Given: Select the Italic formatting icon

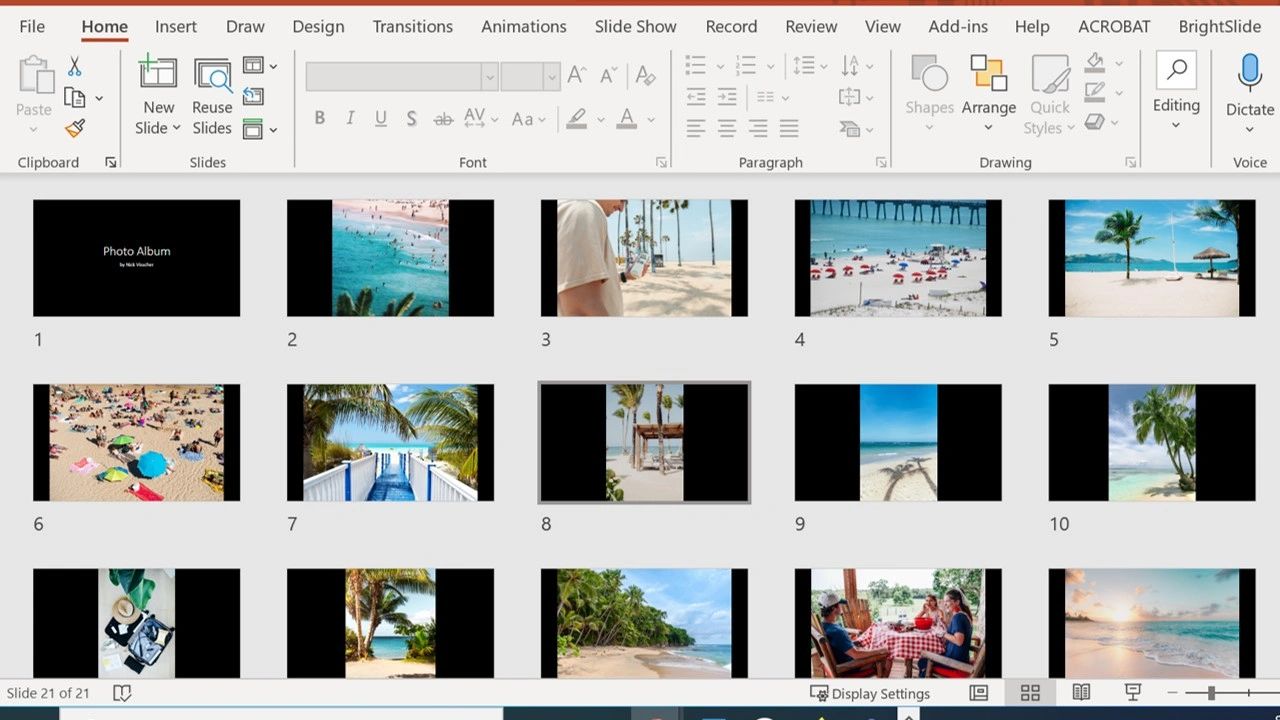Looking at the screenshot, I should (x=349, y=118).
